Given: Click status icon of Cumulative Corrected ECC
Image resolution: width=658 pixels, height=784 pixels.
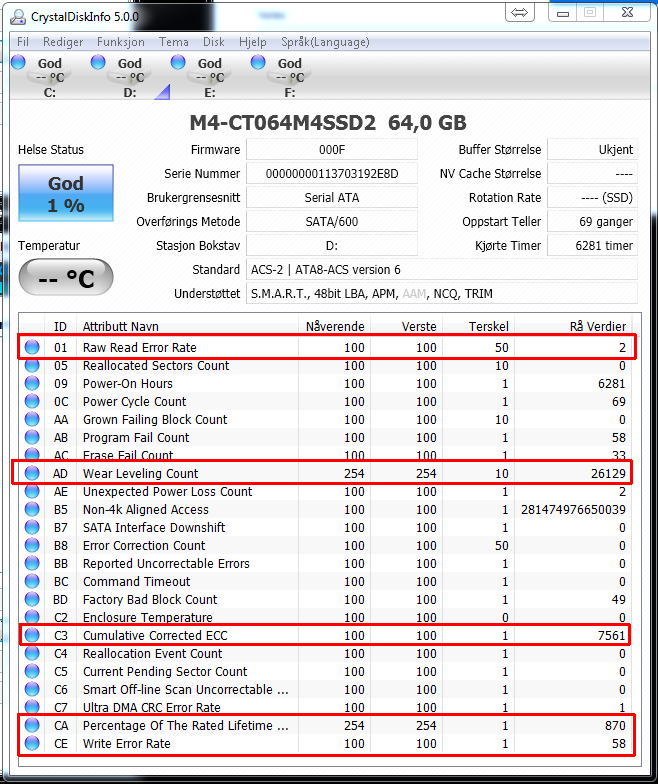Looking at the screenshot, I should [32, 635].
